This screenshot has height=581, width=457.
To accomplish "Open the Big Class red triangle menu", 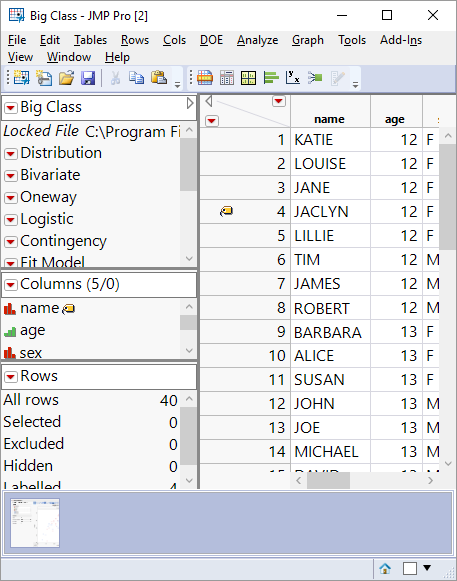I will pos(11,108).
